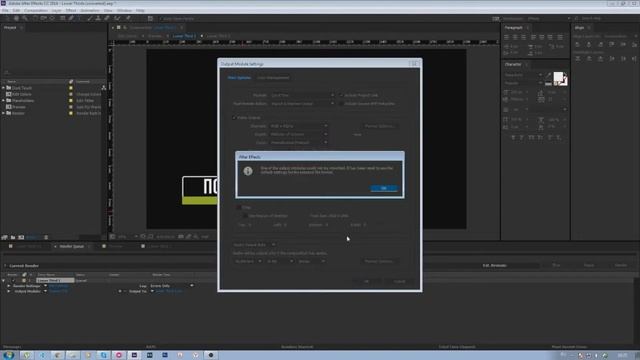Open the Channels dropdown

click(298, 126)
